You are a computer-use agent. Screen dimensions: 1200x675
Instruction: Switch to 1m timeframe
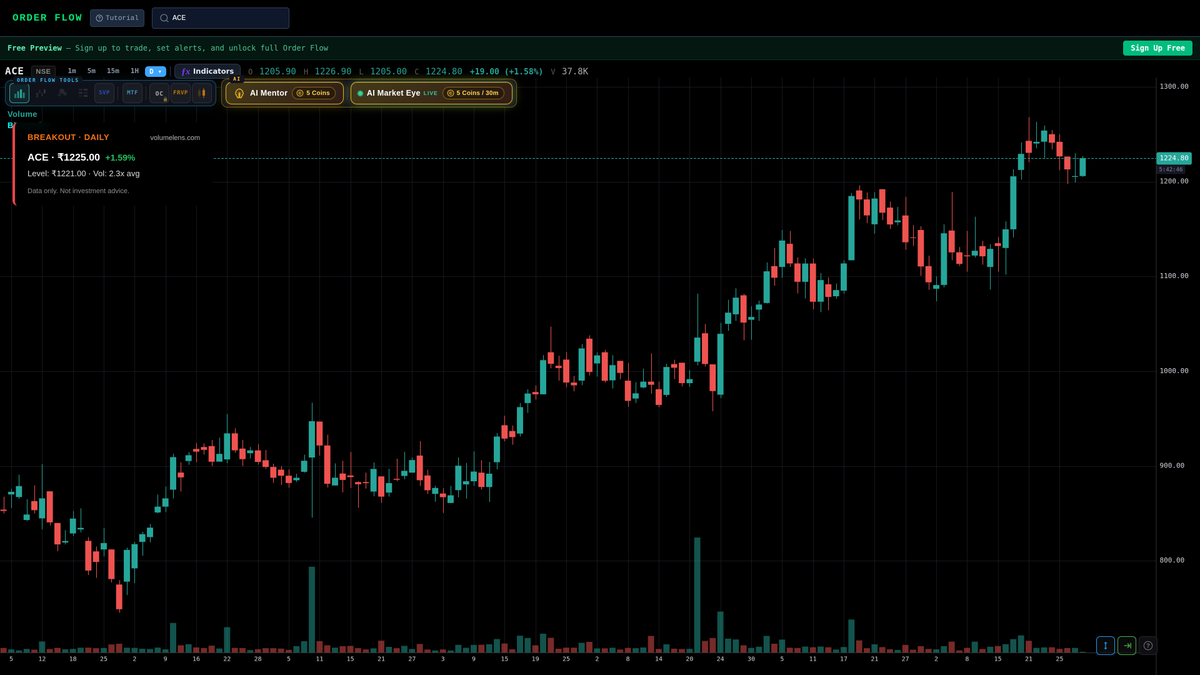(72, 71)
